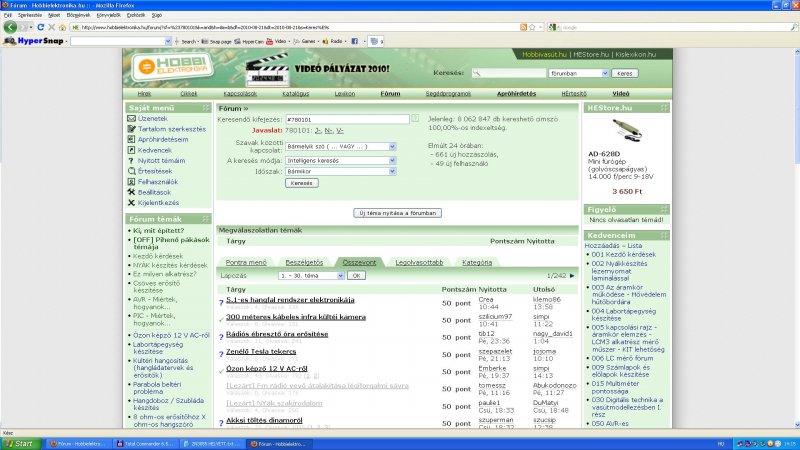Go to the Home page icon
The image size is (800, 450).
tap(62, 27)
